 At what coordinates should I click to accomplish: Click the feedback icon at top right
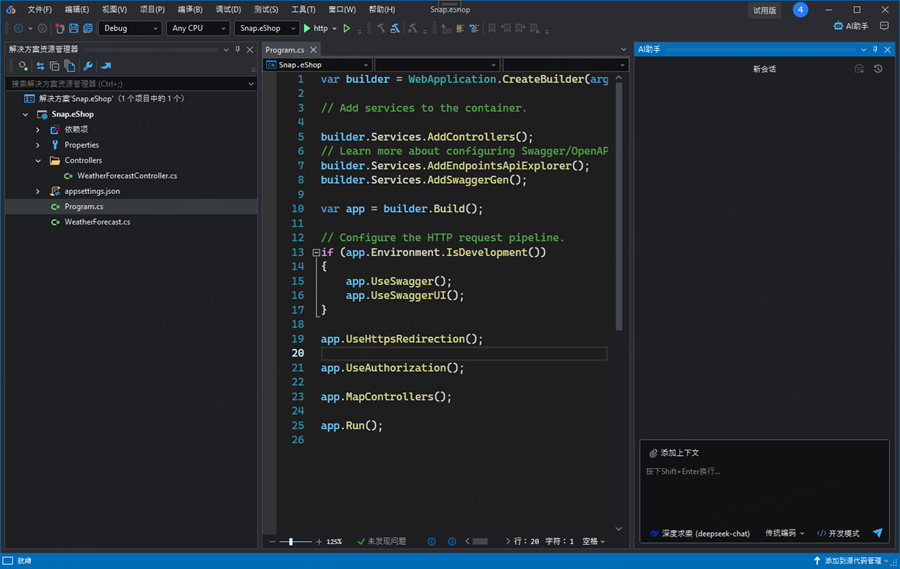[x=884, y=27]
